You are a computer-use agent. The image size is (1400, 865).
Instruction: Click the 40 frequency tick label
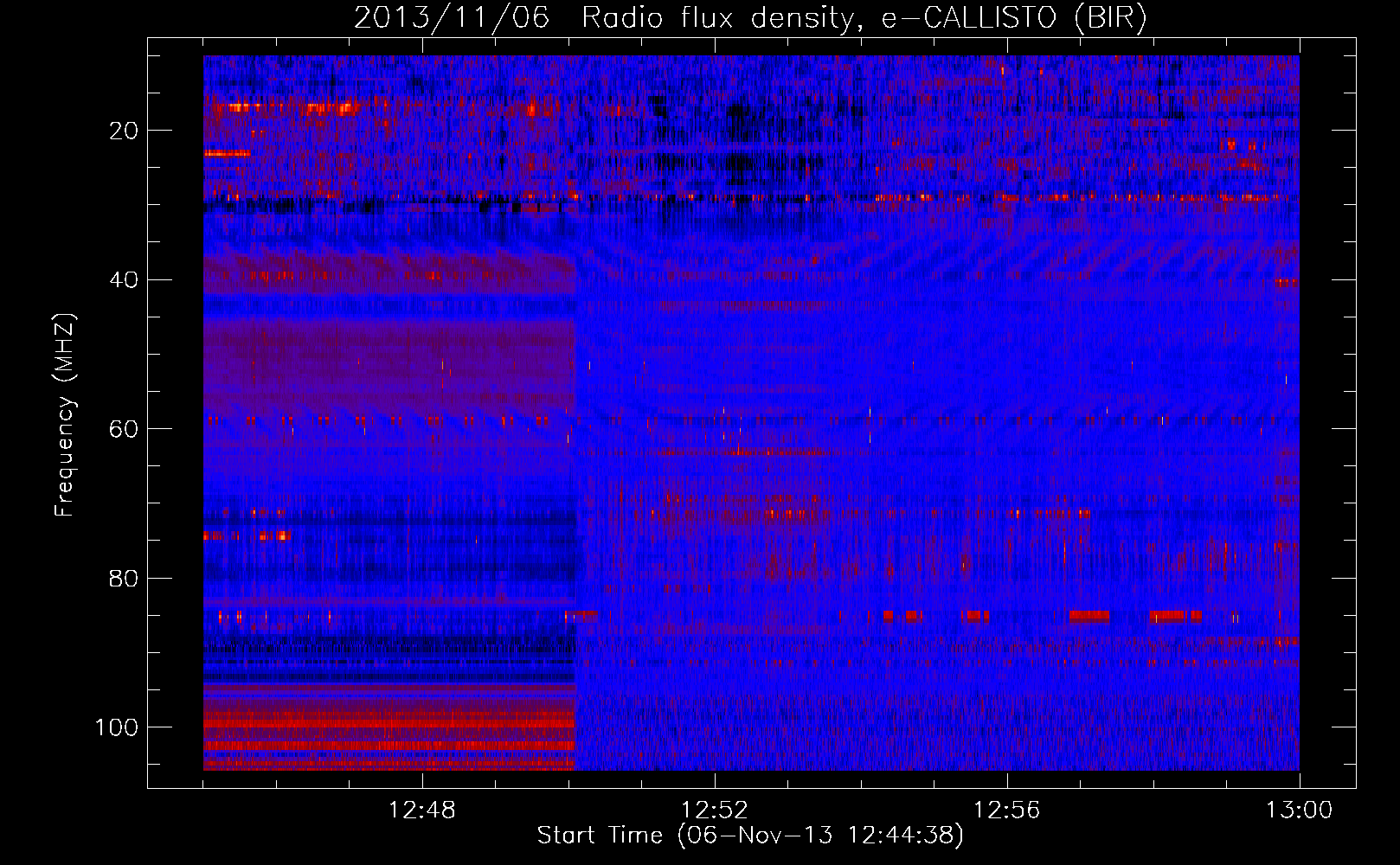[x=124, y=280]
